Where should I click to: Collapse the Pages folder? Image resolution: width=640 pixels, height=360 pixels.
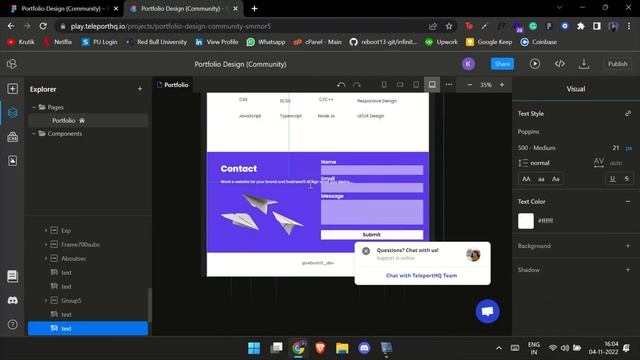click(34, 107)
